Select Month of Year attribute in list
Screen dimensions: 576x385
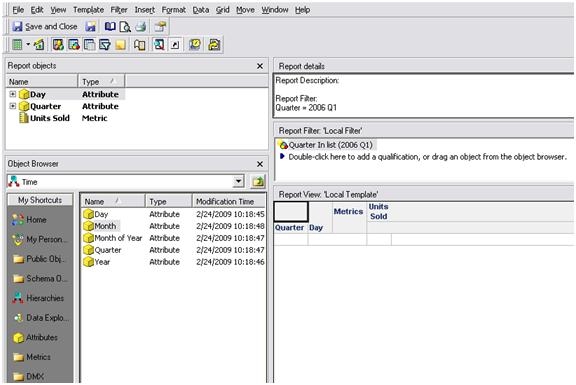pyautogui.click(x=112, y=238)
